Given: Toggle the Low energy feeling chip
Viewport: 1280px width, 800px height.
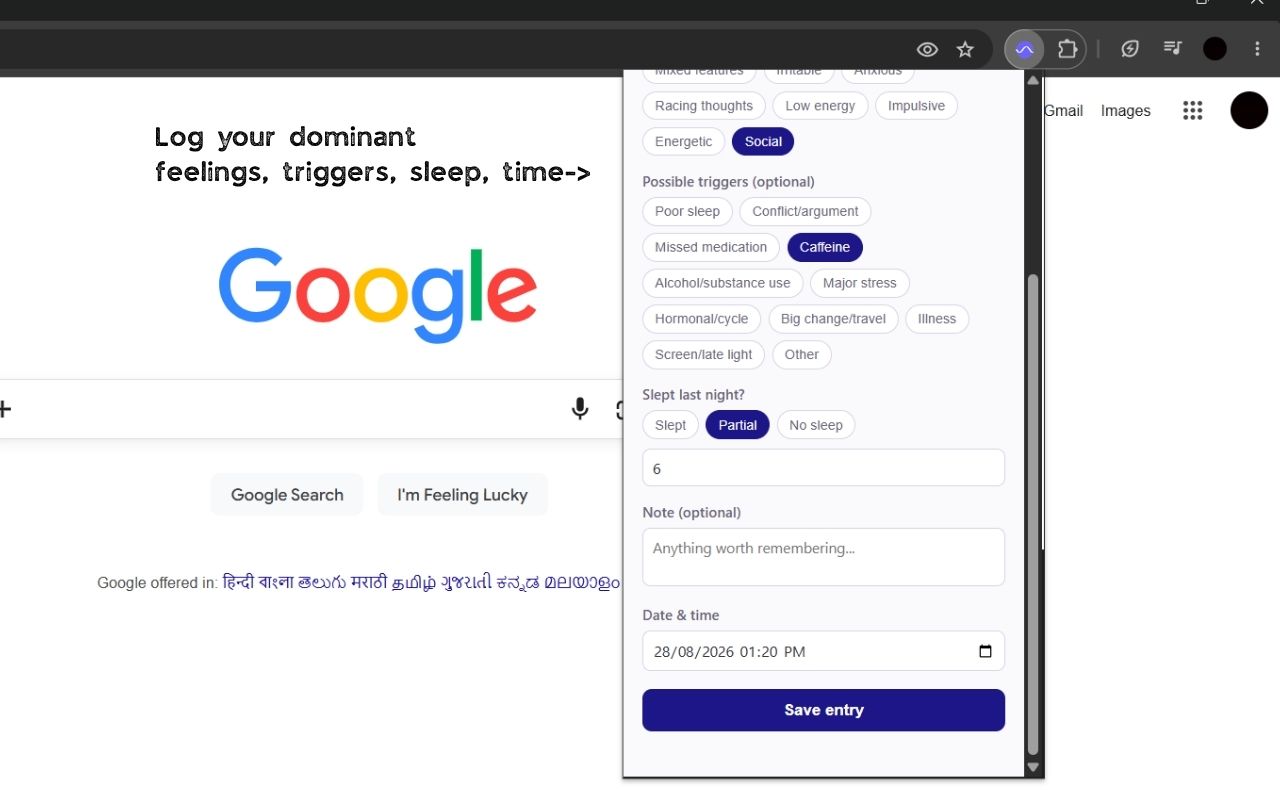Looking at the screenshot, I should pyautogui.click(x=820, y=106).
